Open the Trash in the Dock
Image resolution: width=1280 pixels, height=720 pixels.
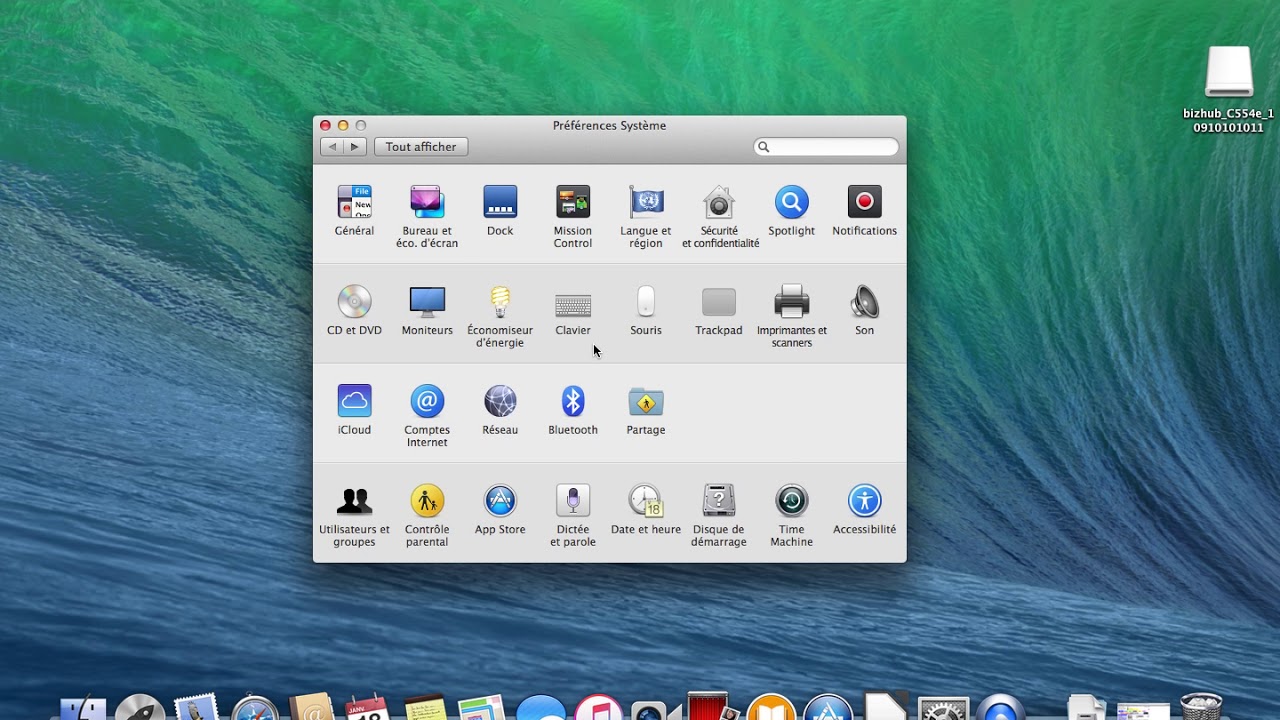coord(1201,706)
